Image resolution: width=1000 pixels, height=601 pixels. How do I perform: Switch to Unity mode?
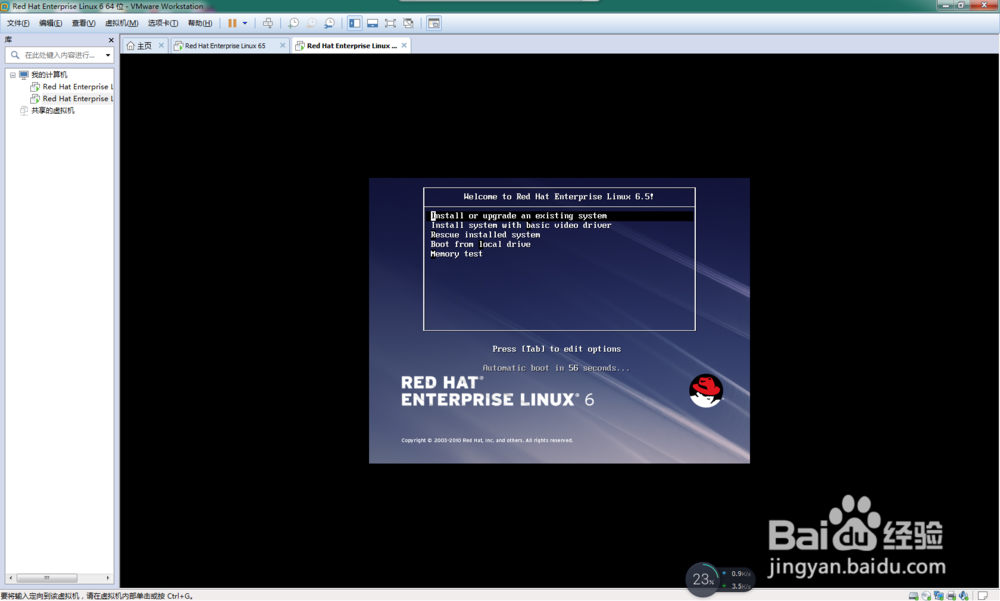(x=408, y=23)
